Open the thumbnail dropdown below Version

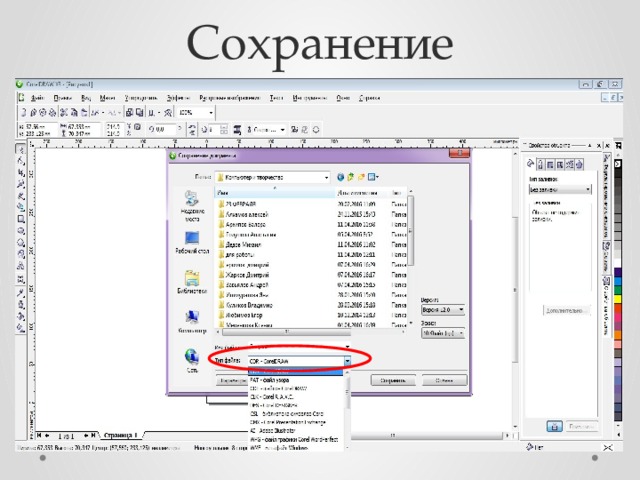(x=443, y=333)
